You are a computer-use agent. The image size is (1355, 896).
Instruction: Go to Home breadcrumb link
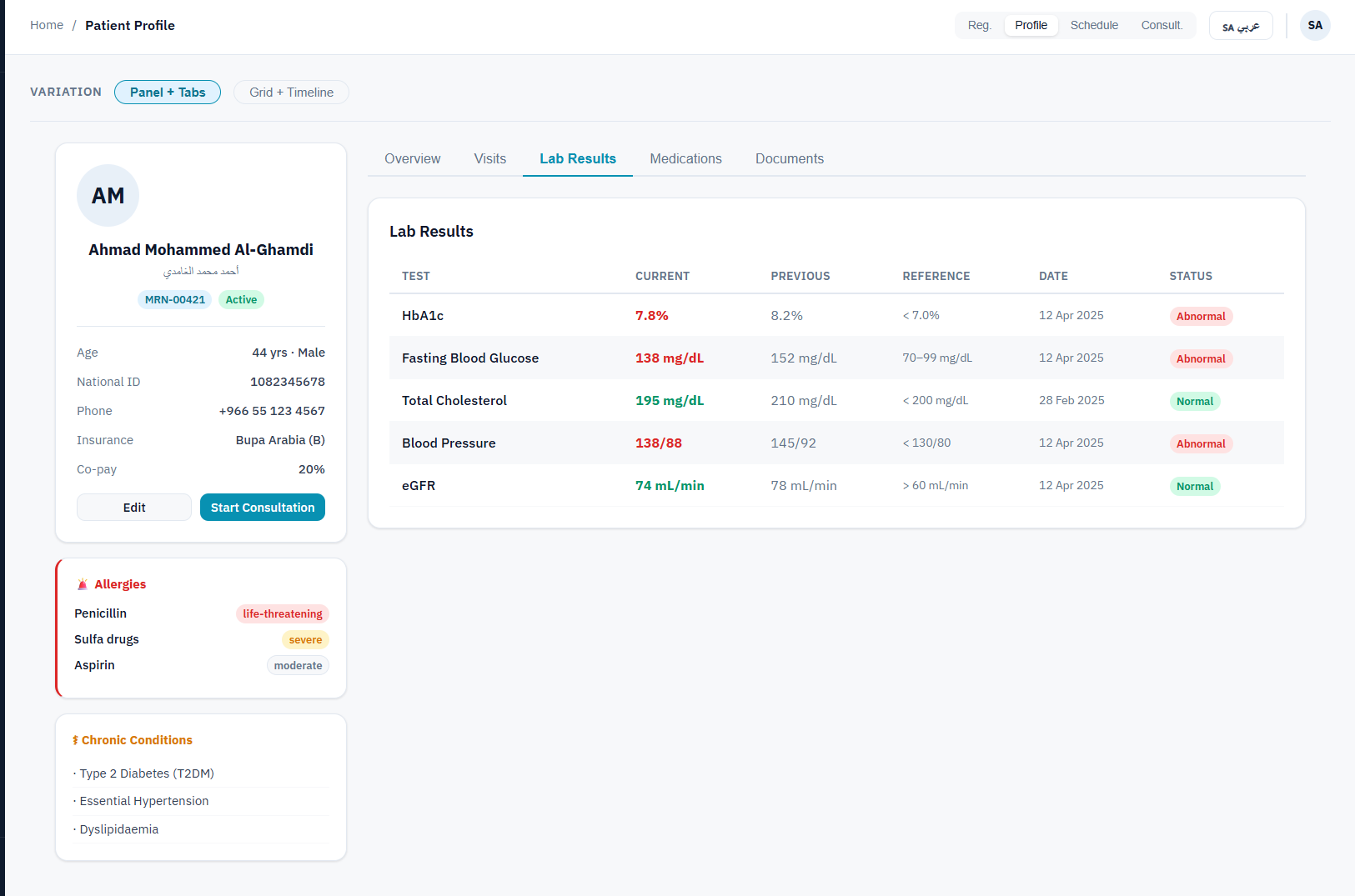[47, 25]
